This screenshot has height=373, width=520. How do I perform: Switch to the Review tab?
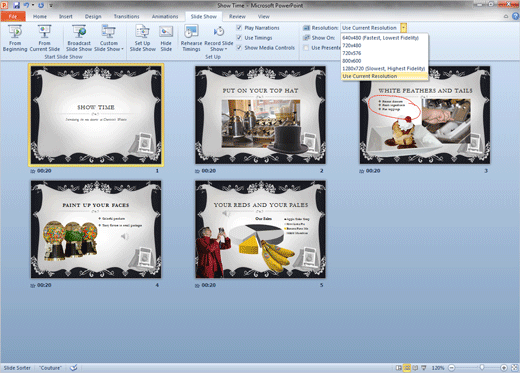point(237,16)
